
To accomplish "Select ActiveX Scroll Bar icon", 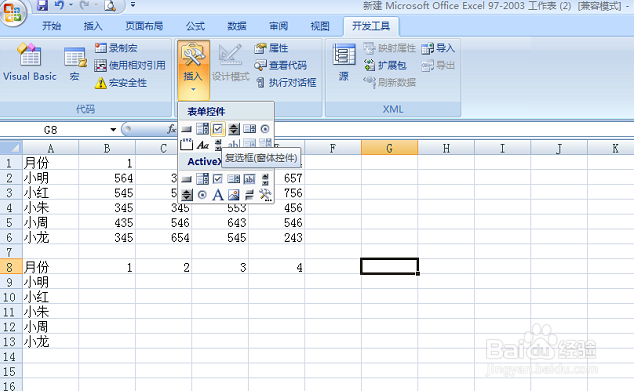I will coord(265,179).
